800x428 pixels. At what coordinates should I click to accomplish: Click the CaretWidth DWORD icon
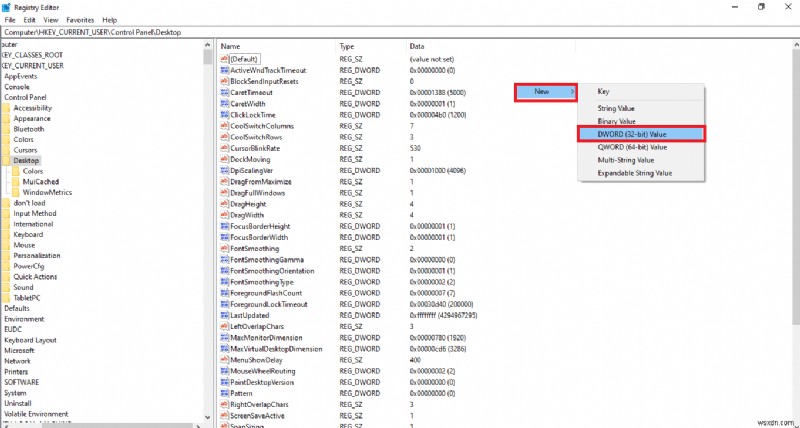[224, 104]
